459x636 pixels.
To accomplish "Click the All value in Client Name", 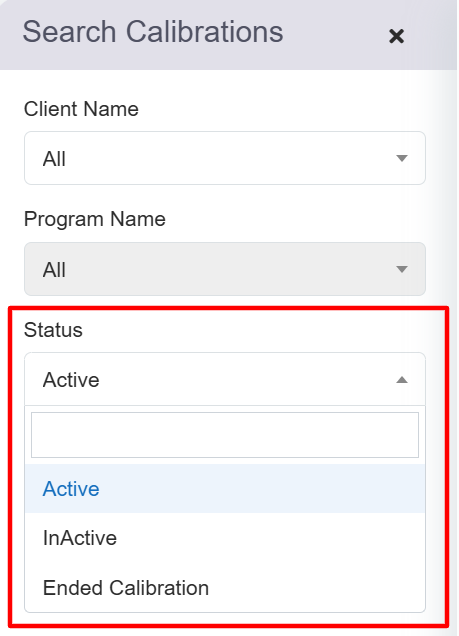I will pos(54,159).
